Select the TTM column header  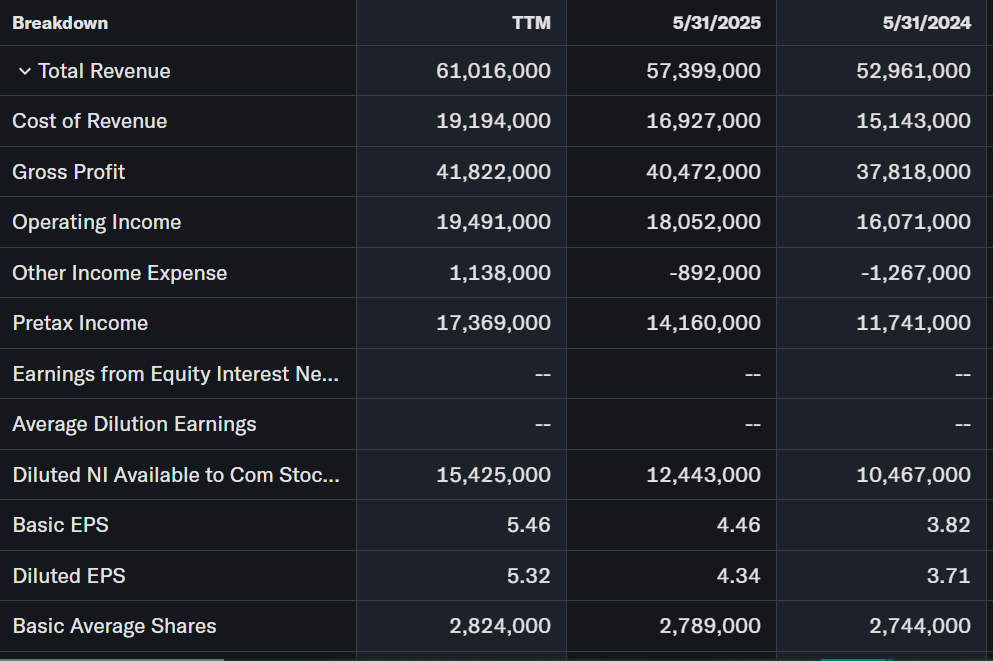click(x=531, y=23)
